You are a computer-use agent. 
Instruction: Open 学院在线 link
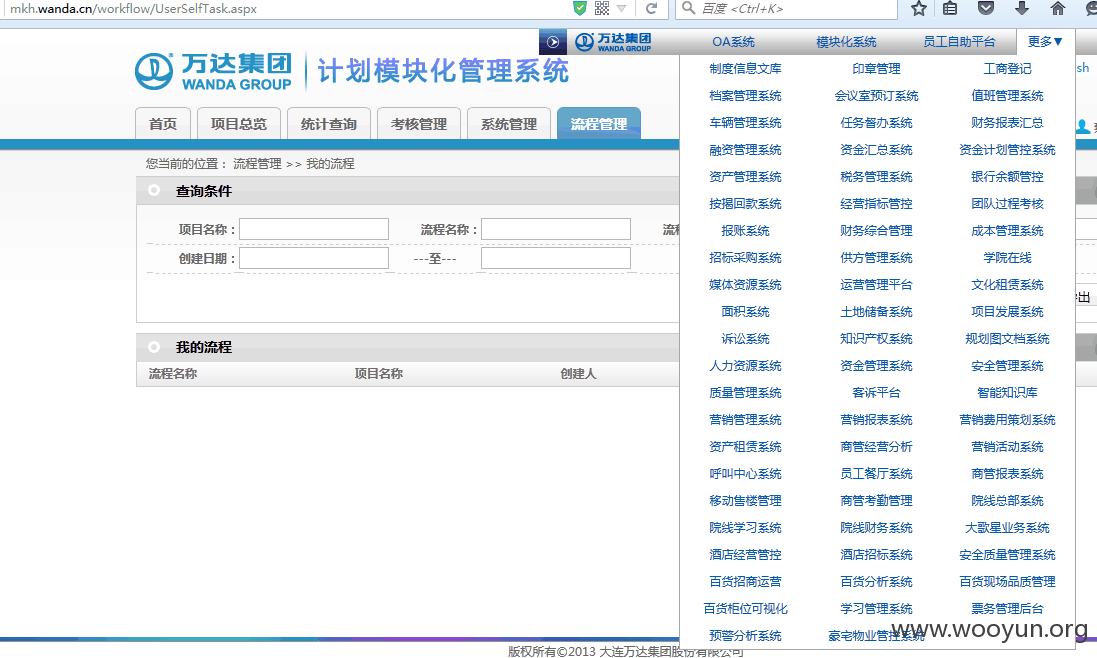point(1007,258)
